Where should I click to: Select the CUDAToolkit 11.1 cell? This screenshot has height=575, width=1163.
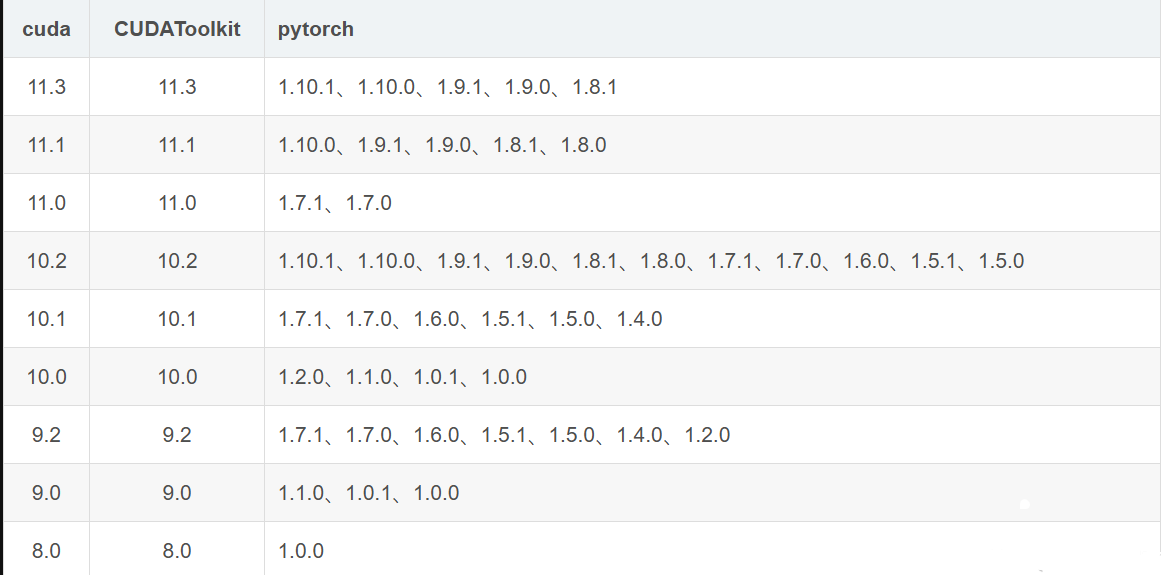177,145
